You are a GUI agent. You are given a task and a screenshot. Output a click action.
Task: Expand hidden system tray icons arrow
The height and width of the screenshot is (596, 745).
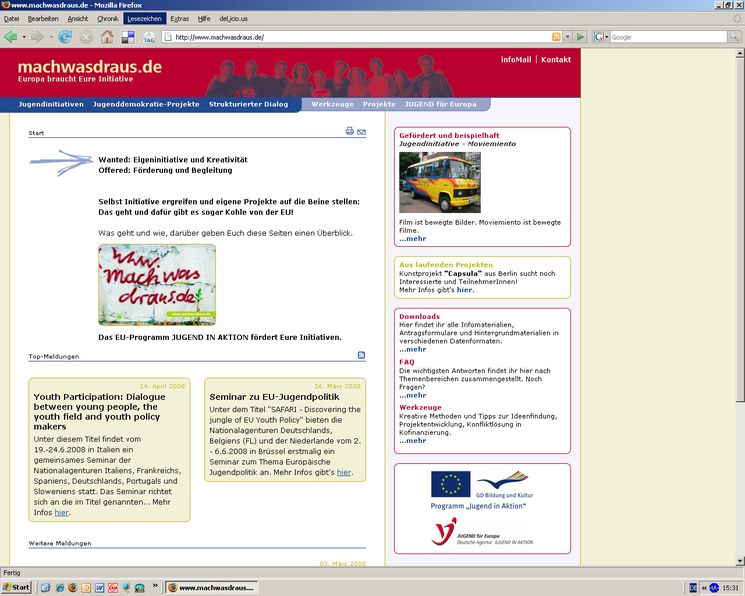click(704, 588)
